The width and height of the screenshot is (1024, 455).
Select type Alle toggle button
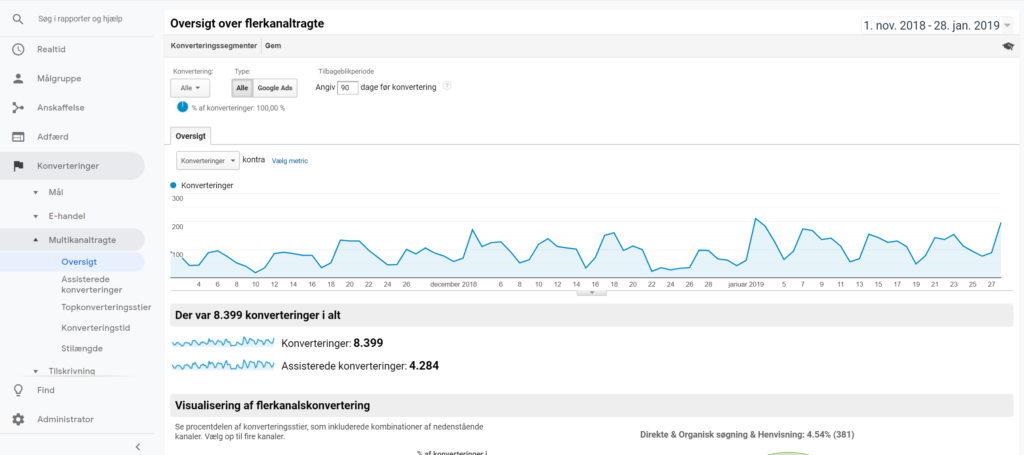click(242, 87)
